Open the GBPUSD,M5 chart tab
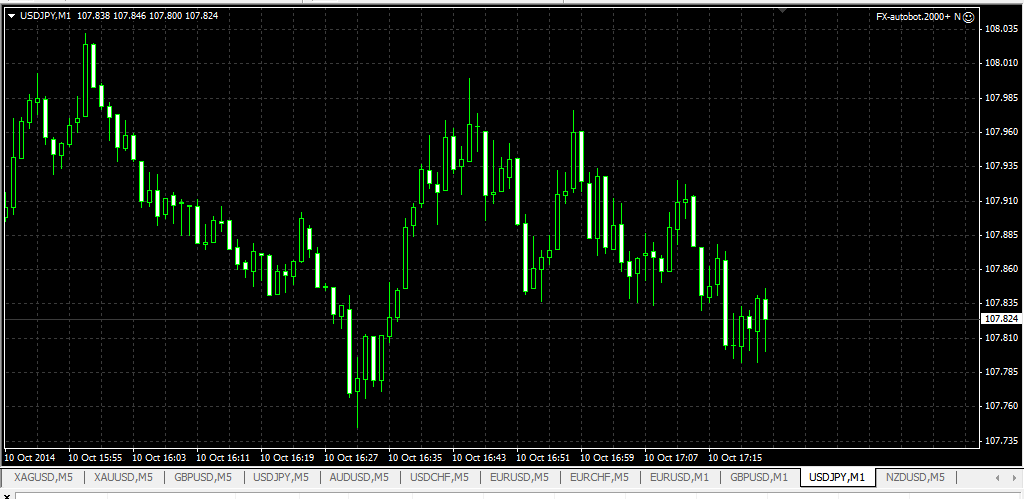 pos(203,477)
